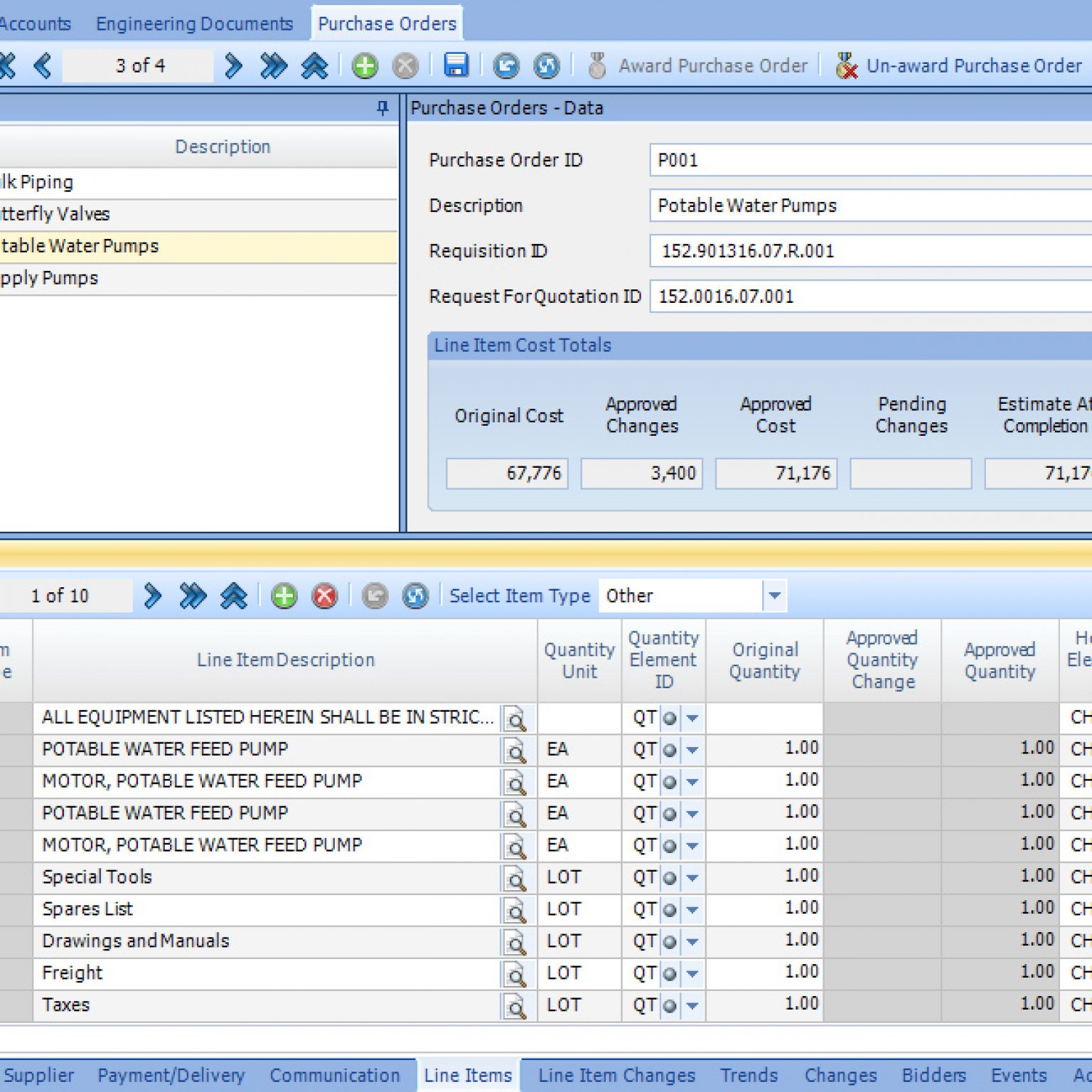Select the Purchase Orders tab
Viewport: 1092px width, 1092px height.
tap(387, 23)
